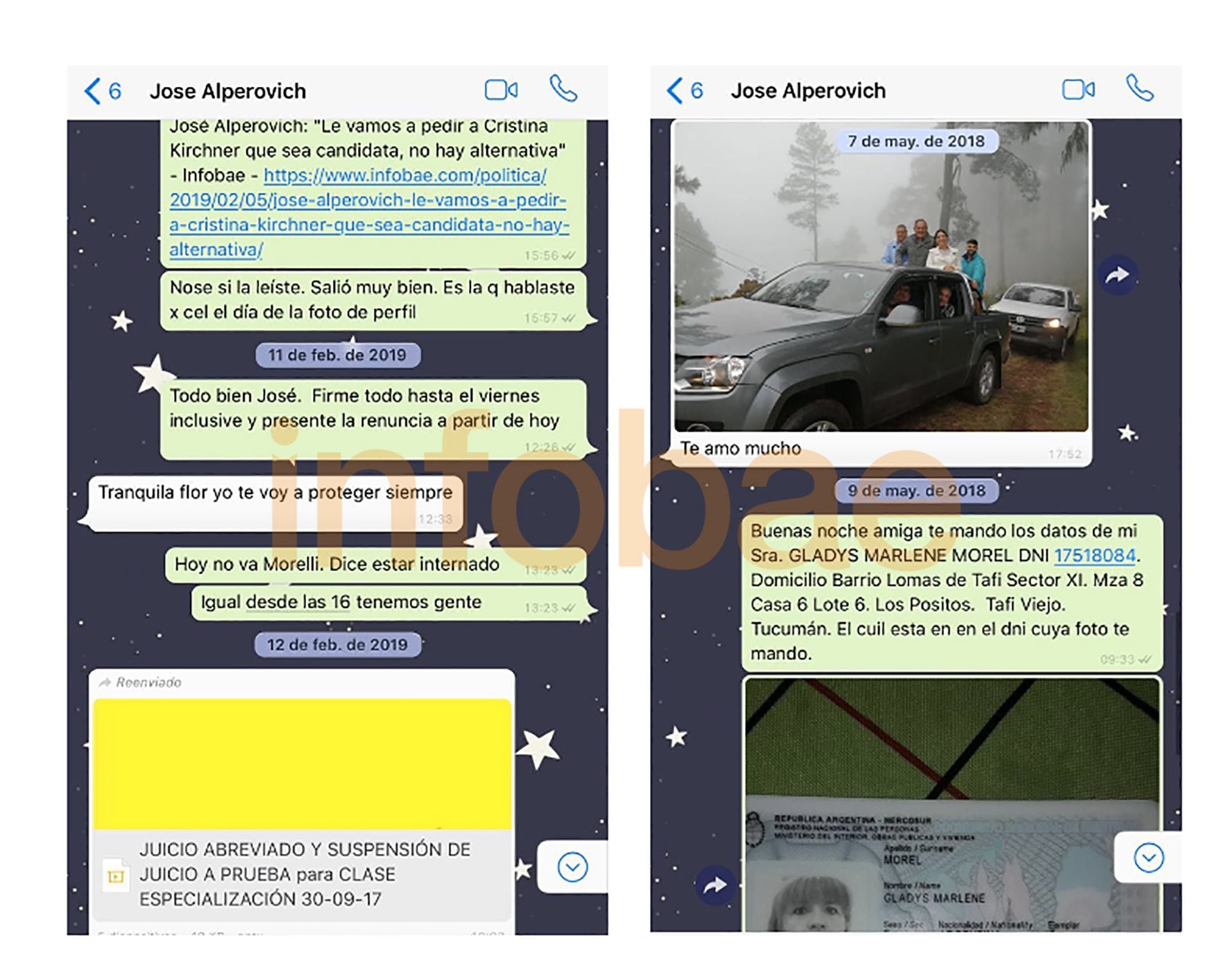This screenshot has height=979, width=1232.
Task: Open the JUICIO ABREVIADO forwarded document
Action: coord(305,874)
